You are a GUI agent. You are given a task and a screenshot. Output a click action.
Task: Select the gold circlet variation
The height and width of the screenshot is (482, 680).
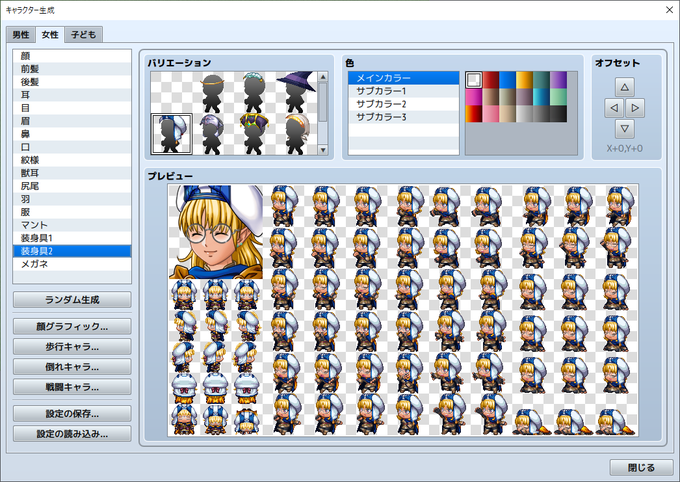point(213,92)
